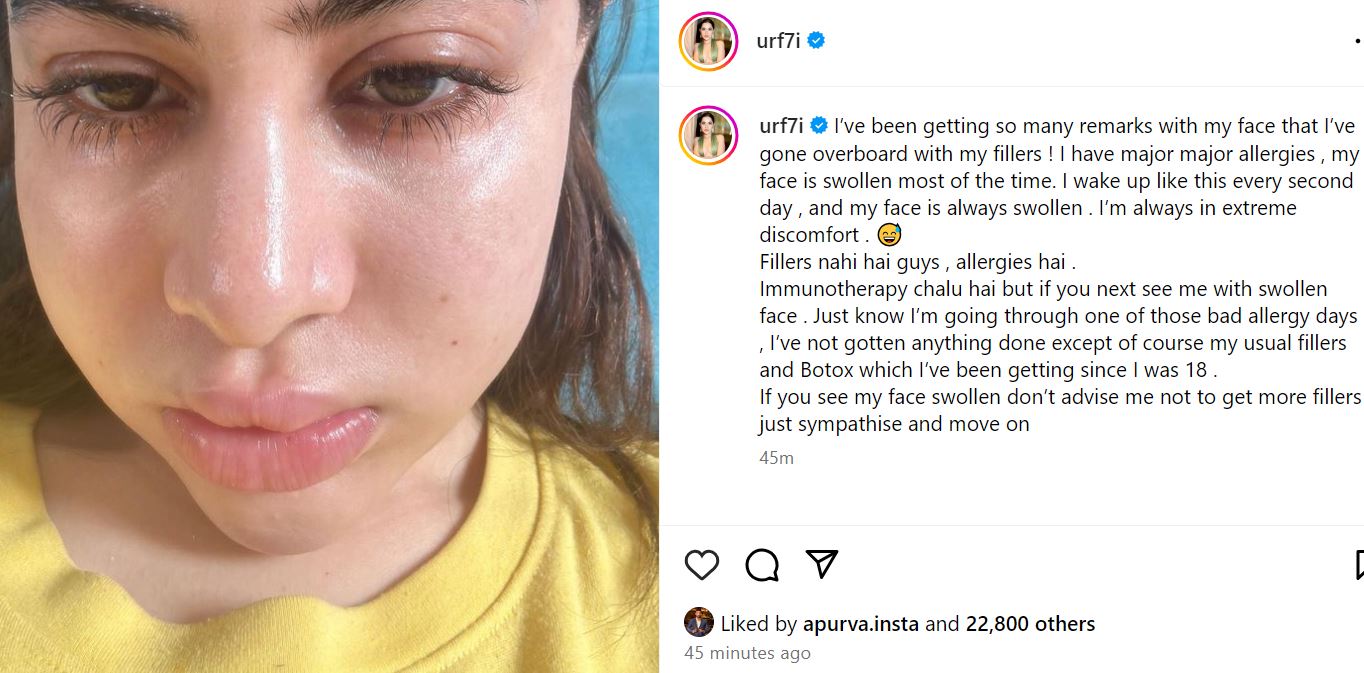This screenshot has width=1364, height=673.
Task: Click the blue verified tick in the caption
Action: tap(820, 125)
